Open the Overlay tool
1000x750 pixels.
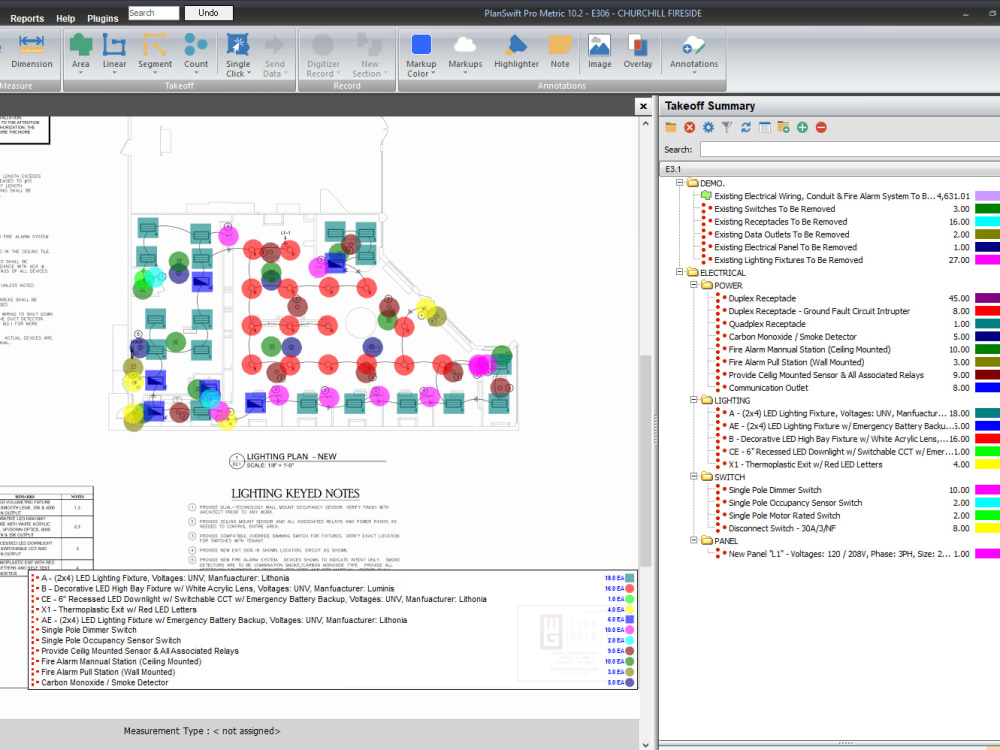pyautogui.click(x=638, y=51)
